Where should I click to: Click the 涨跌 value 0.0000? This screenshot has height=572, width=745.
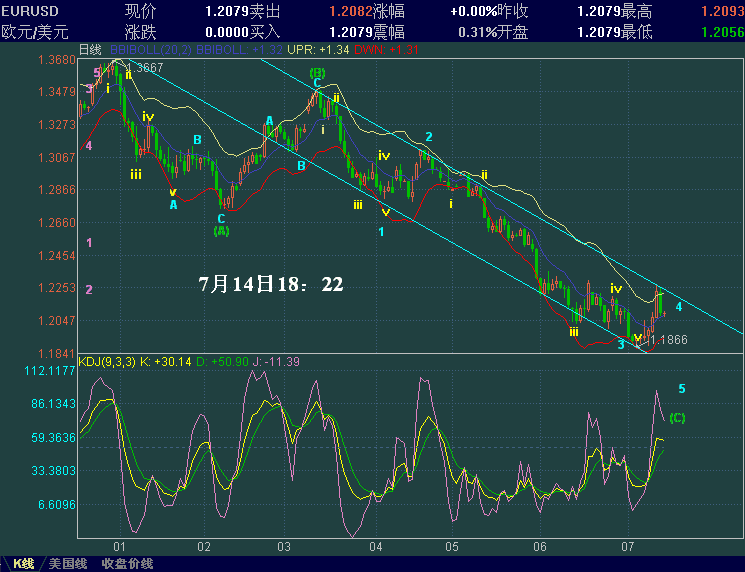click(227, 32)
